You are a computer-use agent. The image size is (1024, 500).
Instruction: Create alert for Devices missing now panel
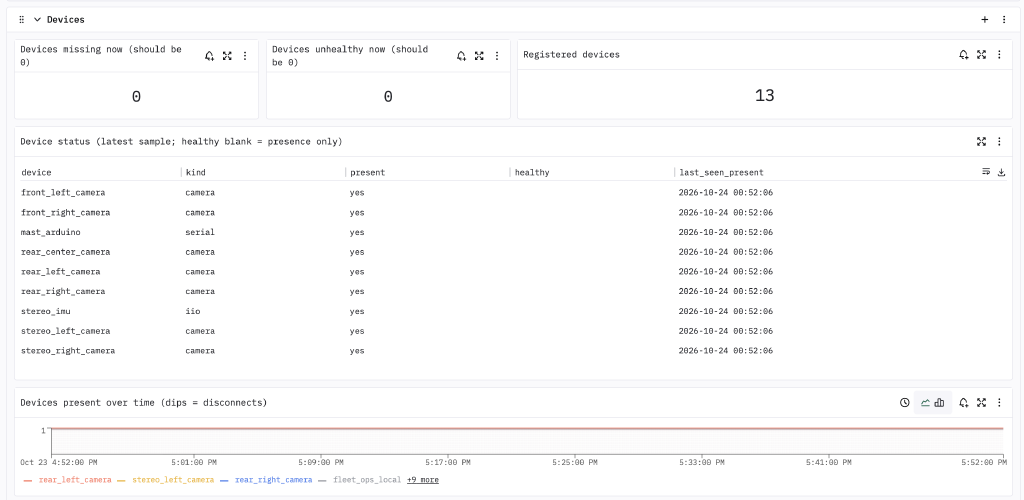point(210,56)
